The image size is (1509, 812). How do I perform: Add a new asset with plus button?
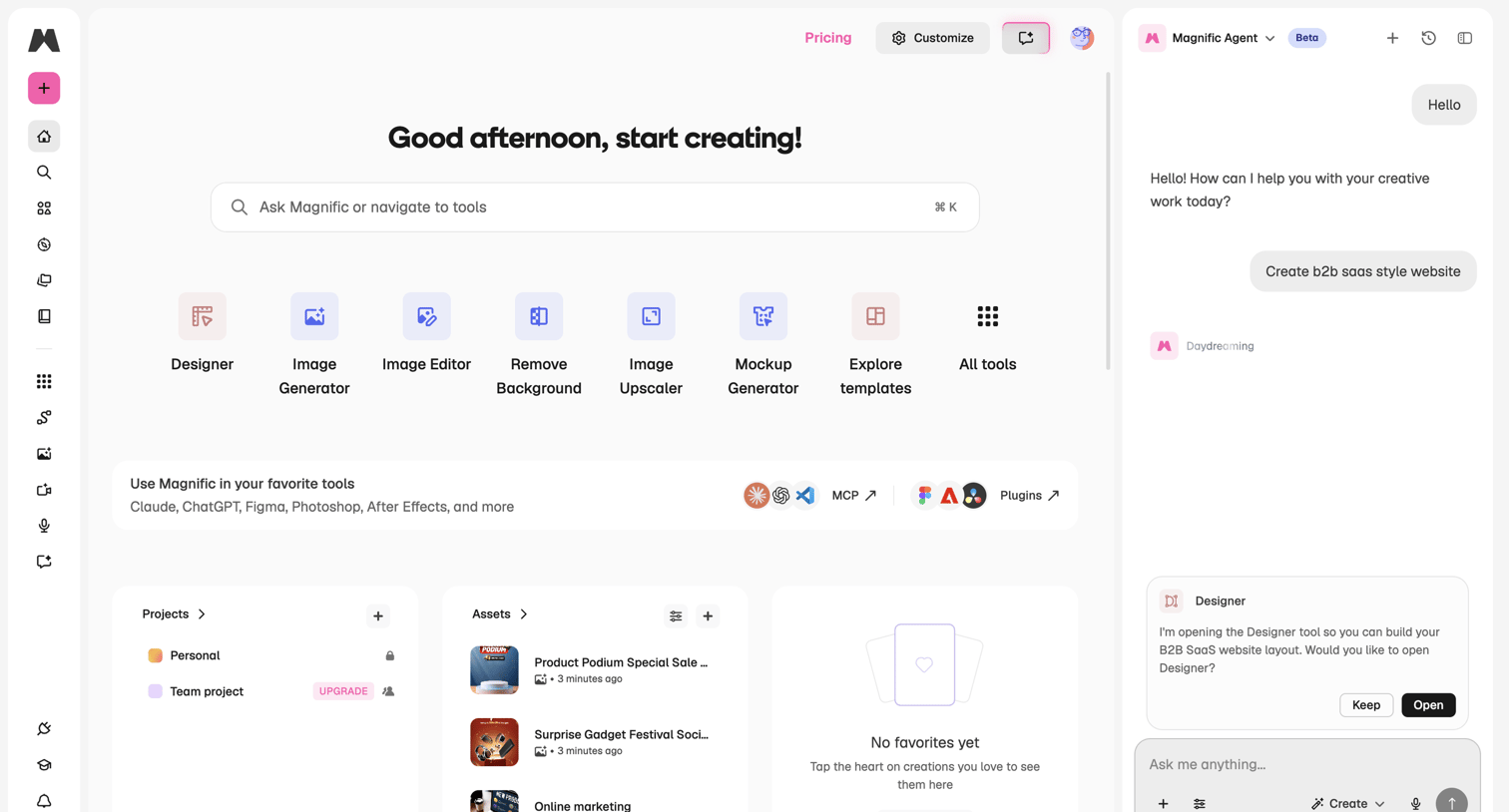708,616
